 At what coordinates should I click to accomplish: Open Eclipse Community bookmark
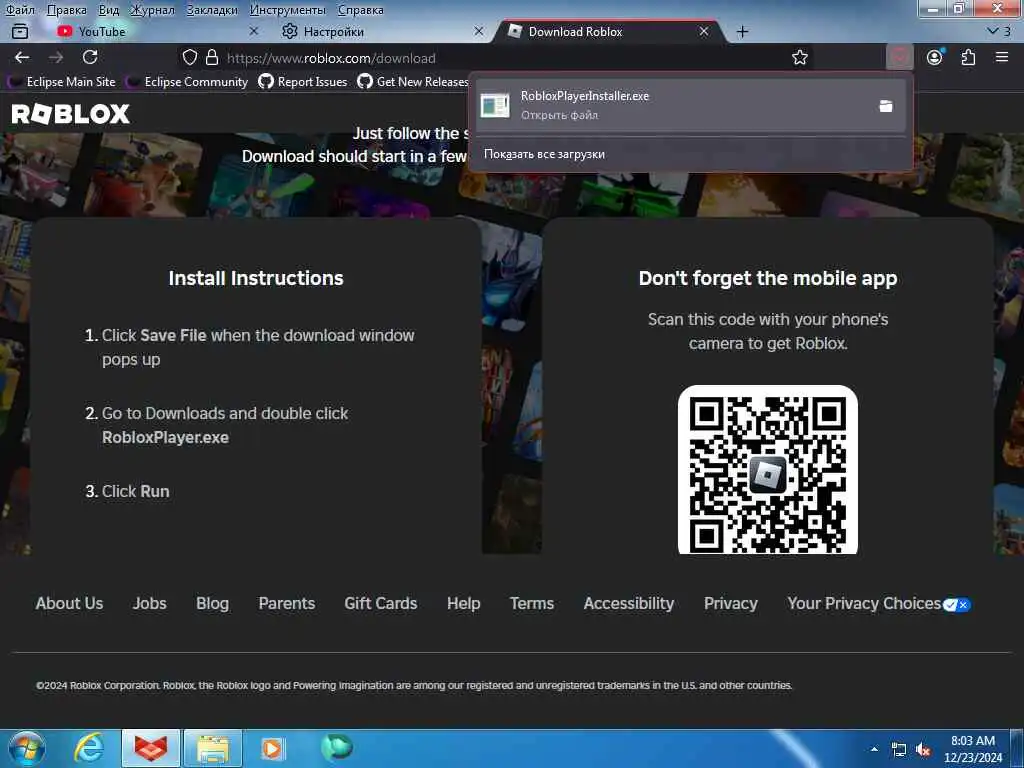[x=188, y=82]
